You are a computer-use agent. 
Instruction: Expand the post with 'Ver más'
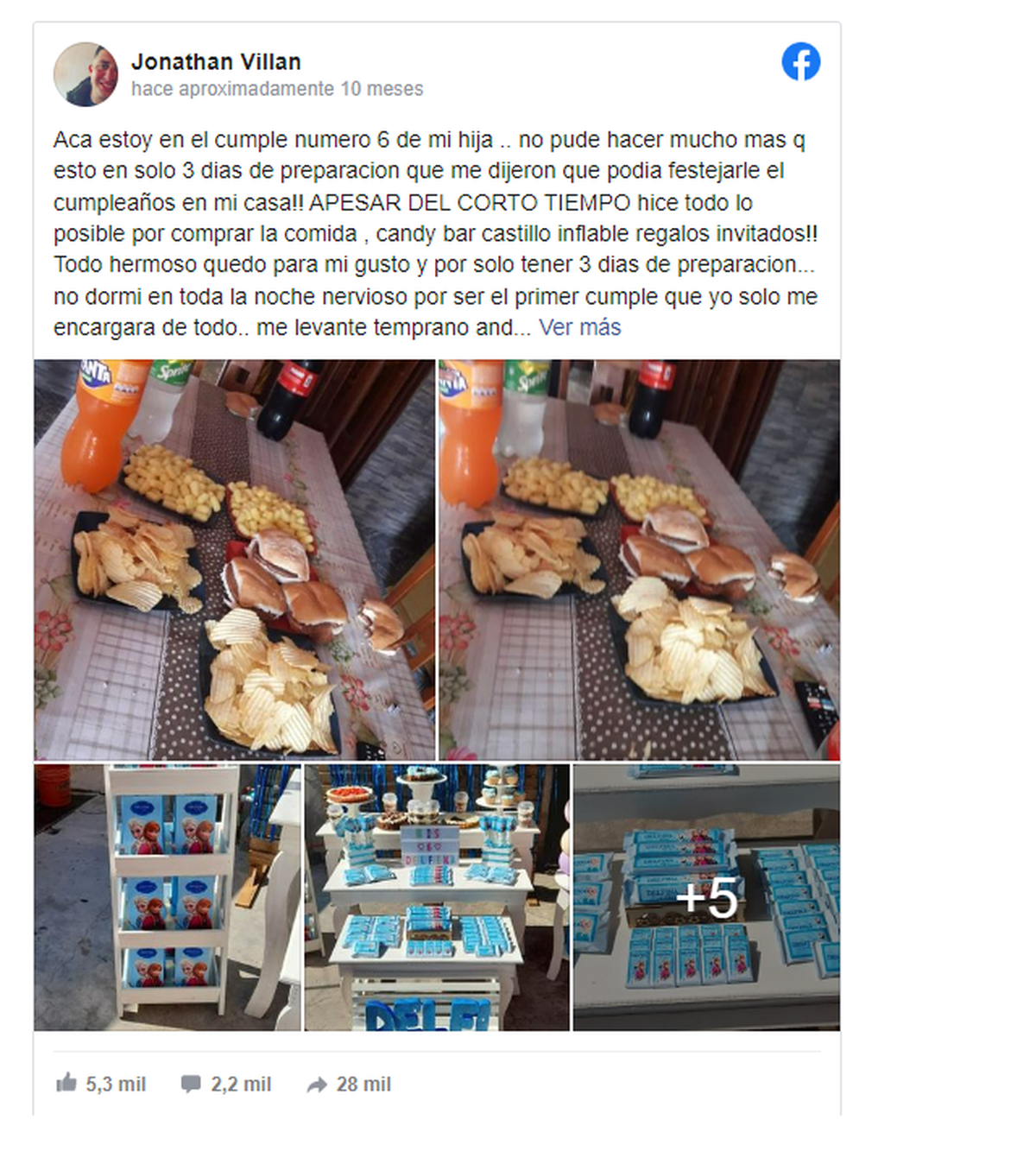click(580, 327)
